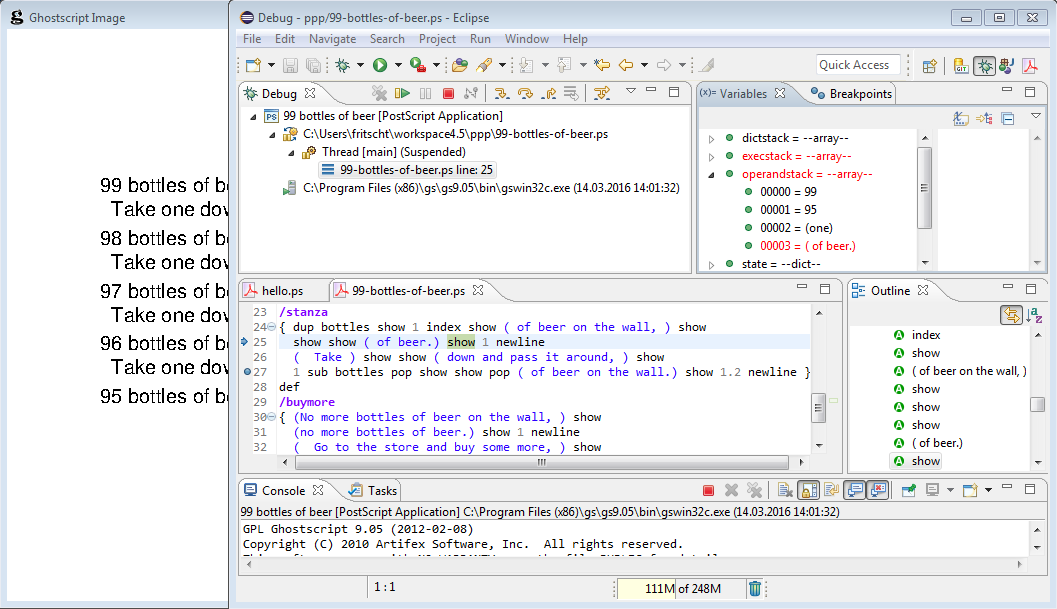Switch to the Breakpoints tab
The height and width of the screenshot is (609, 1057).
851,94
